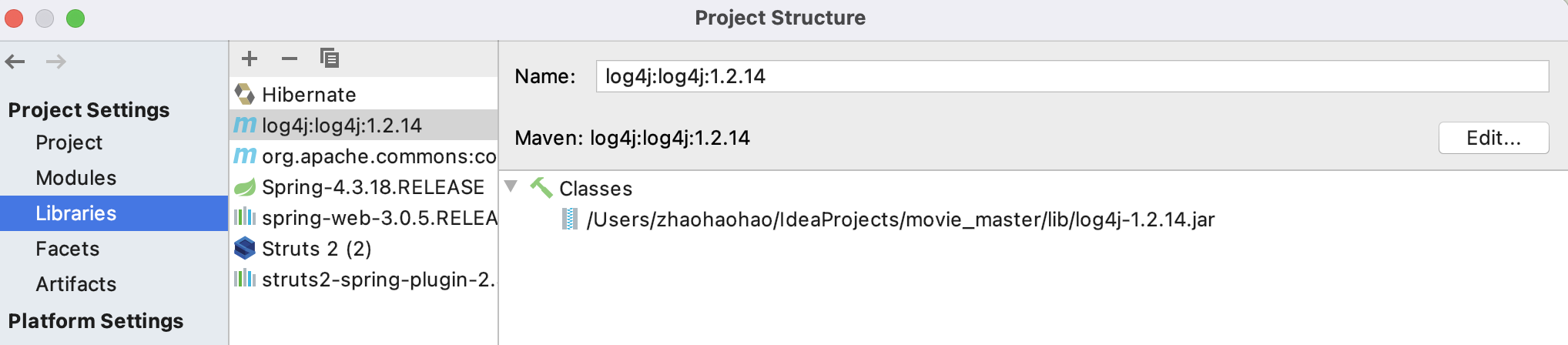Open the Modules settings section
The height and width of the screenshot is (345, 1568).
click(x=75, y=178)
